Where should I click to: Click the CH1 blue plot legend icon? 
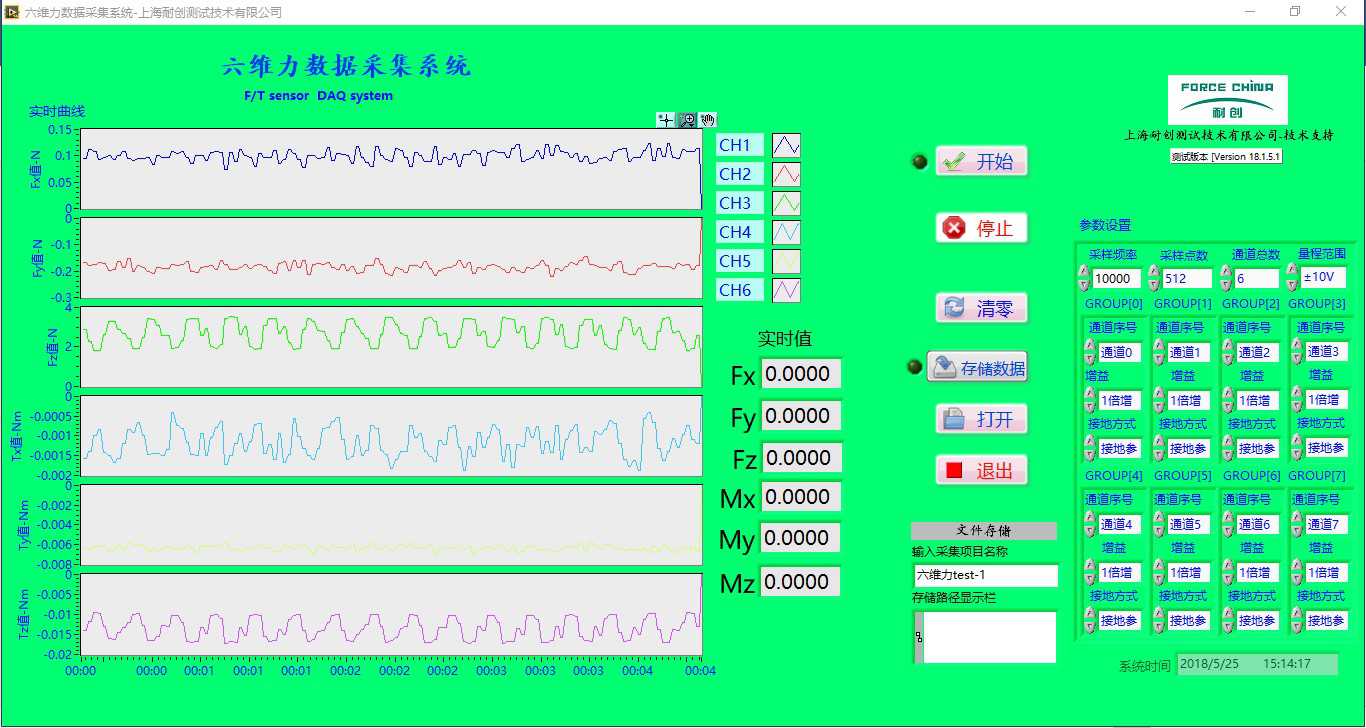pos(786,145)
